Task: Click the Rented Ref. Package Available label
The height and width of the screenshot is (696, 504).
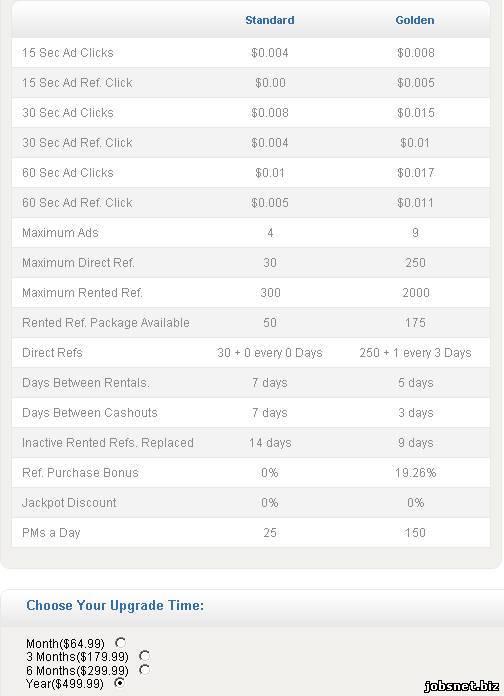Action: pyautogui.click(x=106, y=323)
